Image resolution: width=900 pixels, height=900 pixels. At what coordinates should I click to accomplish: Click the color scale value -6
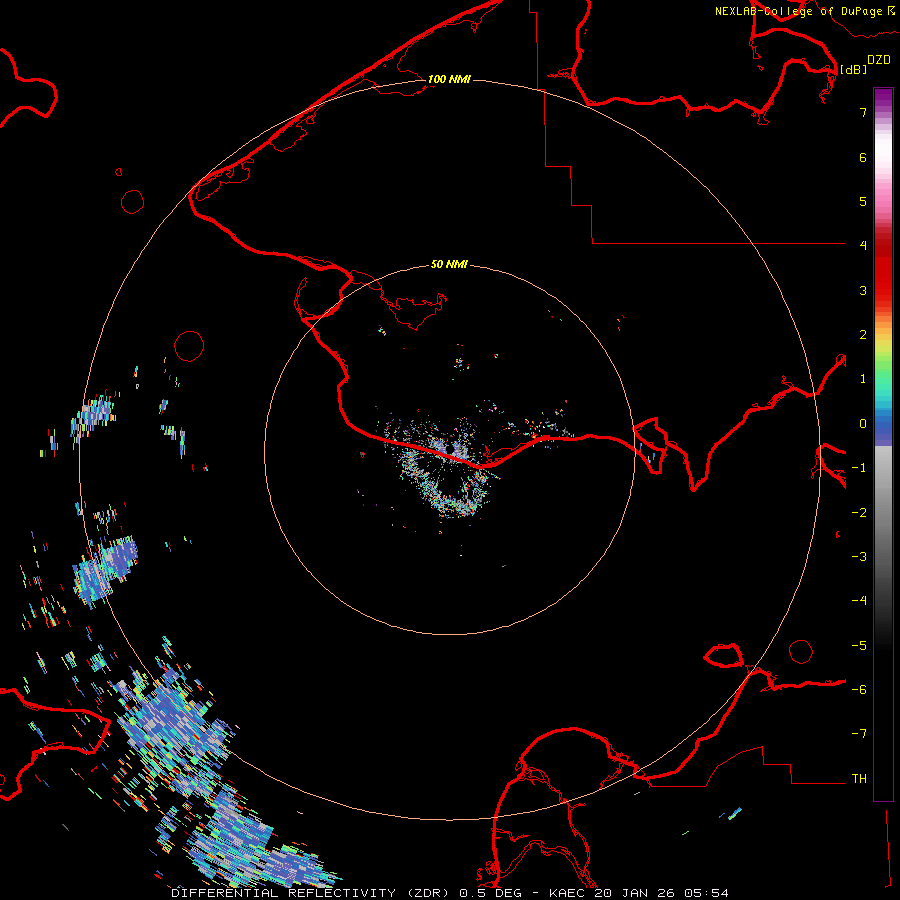point(859,690)
